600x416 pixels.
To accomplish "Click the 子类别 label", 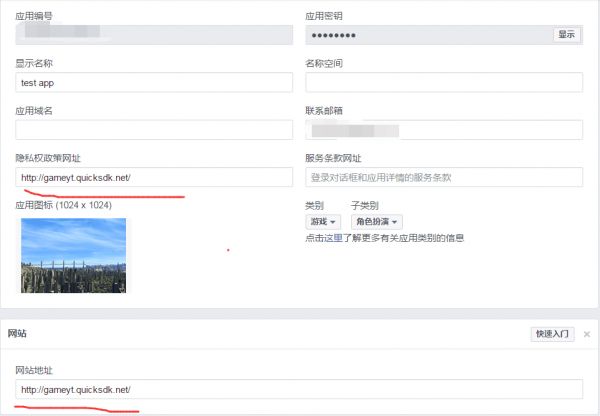I will tap(365, 206).
